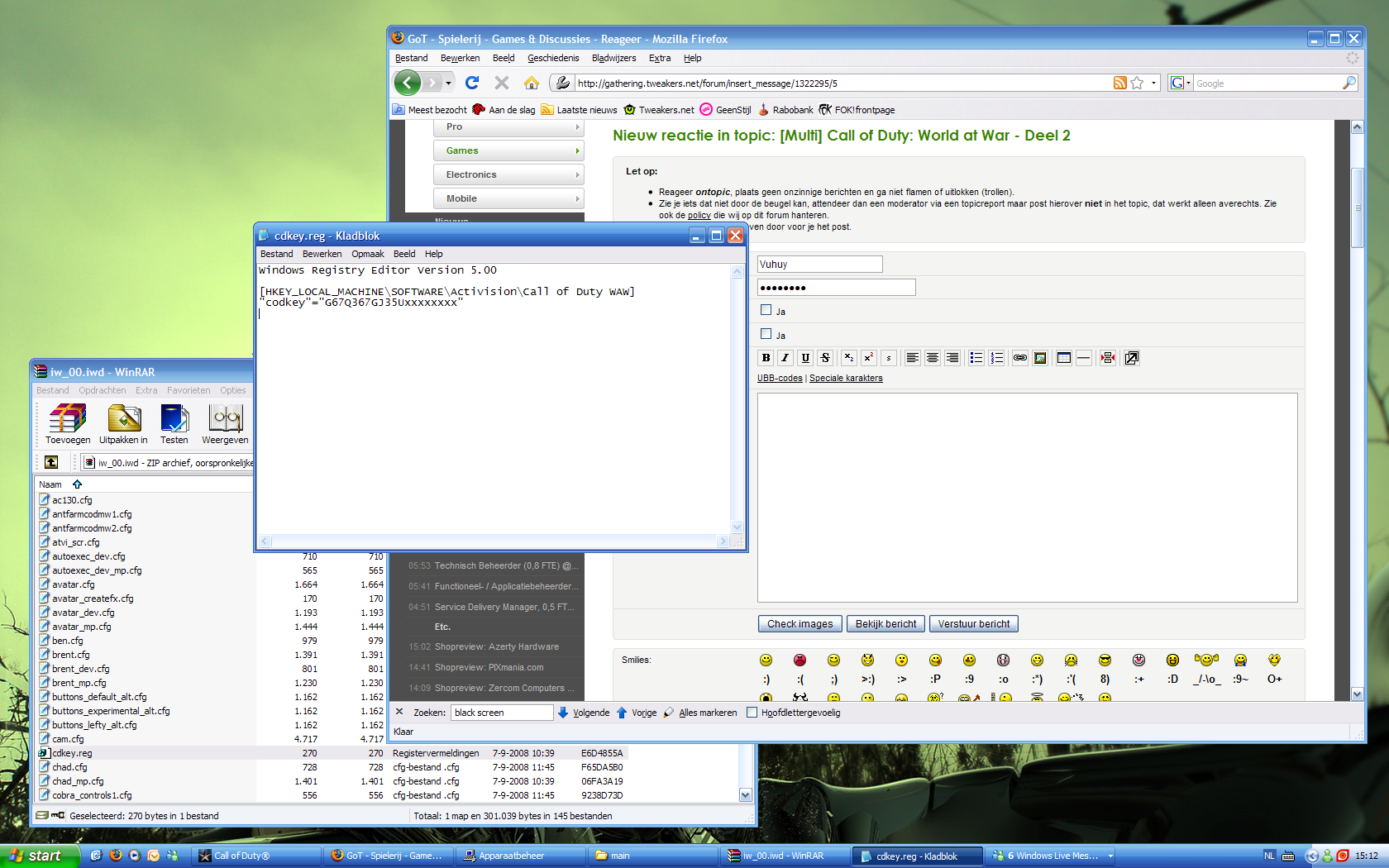
Task: Center-align text in the forum editor
Action: [x=932, y=358]
